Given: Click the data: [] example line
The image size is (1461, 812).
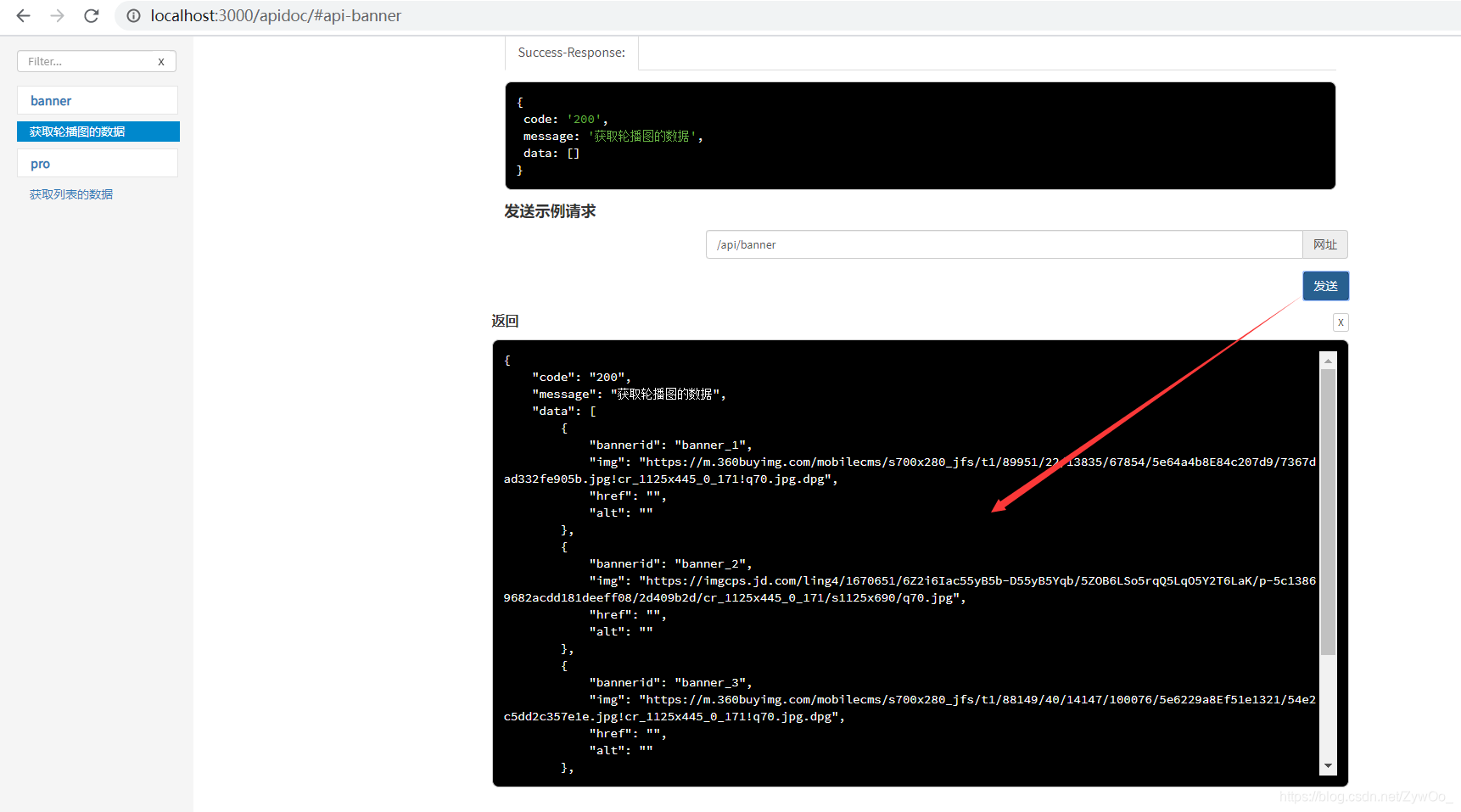Looking at the screenshot, I should coord(551,153).
